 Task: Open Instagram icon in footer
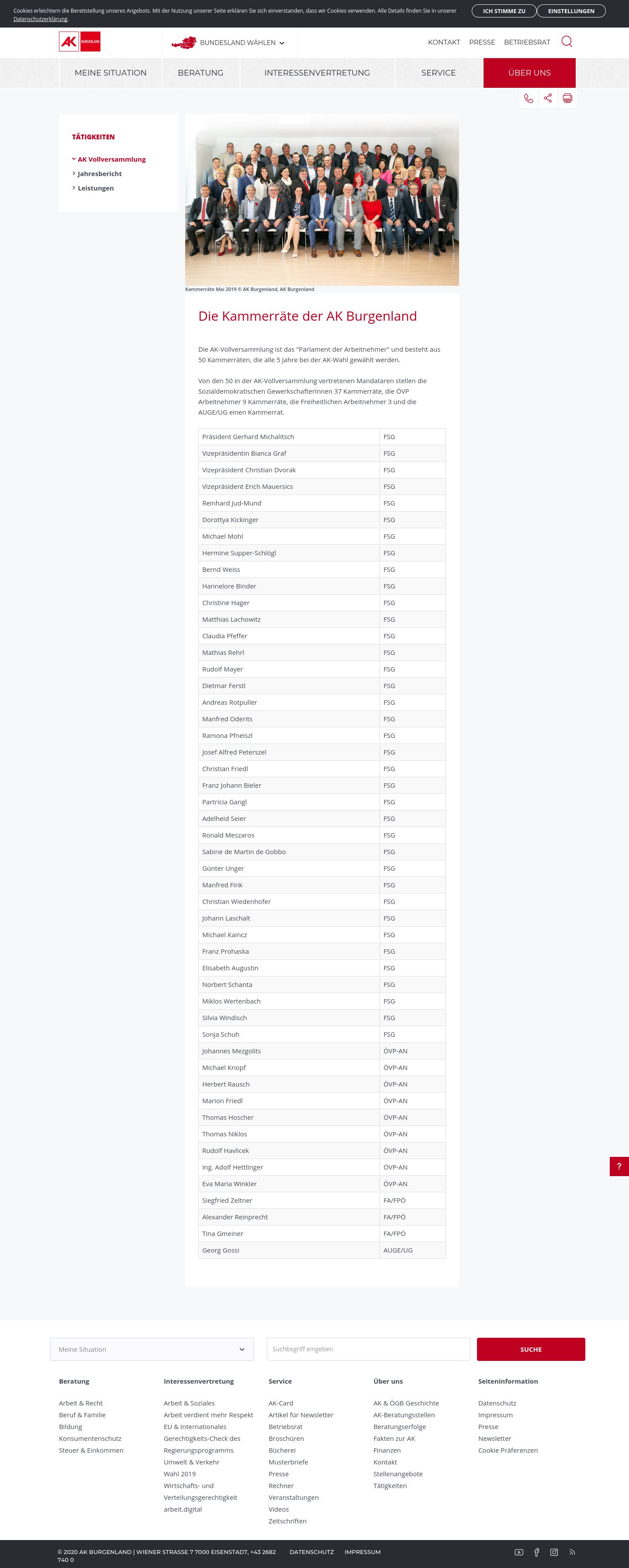[x=554, y=1552]
